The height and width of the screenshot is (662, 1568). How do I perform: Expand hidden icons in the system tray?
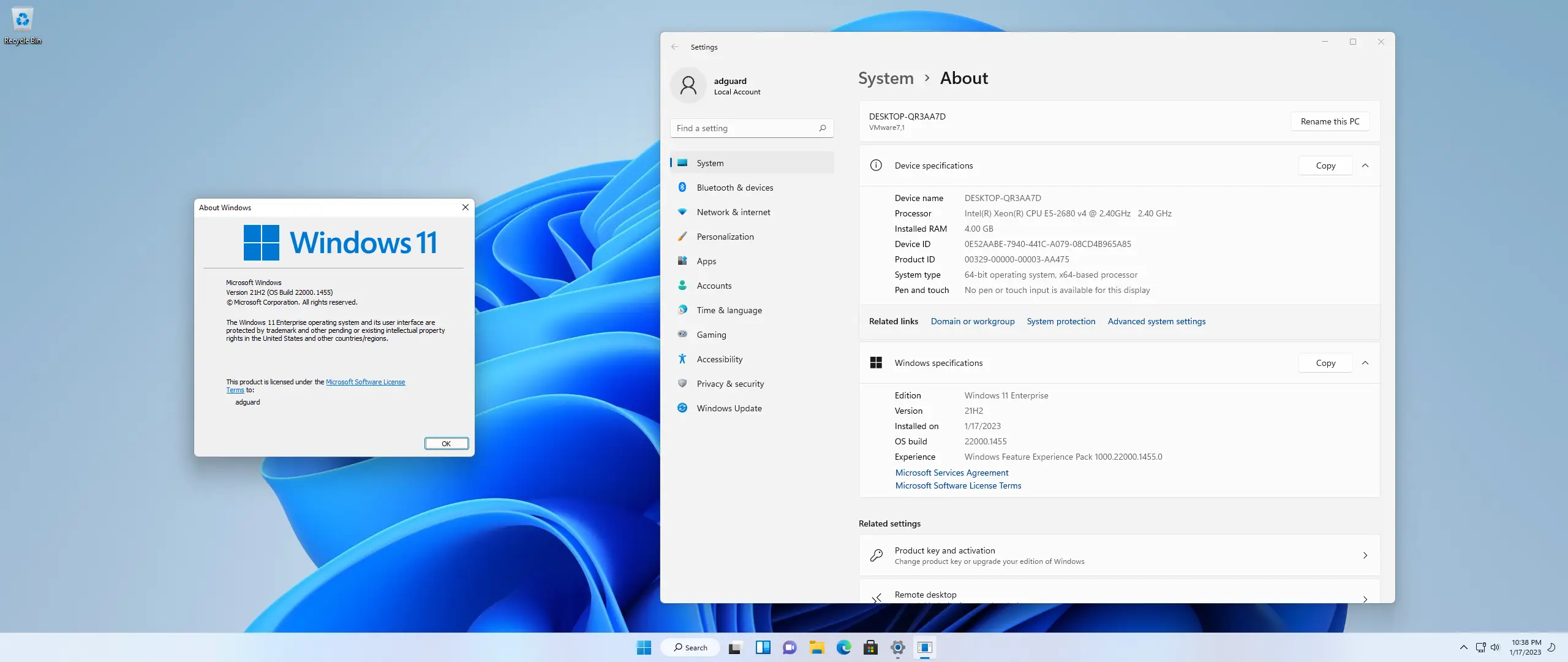pos(1464,647)
